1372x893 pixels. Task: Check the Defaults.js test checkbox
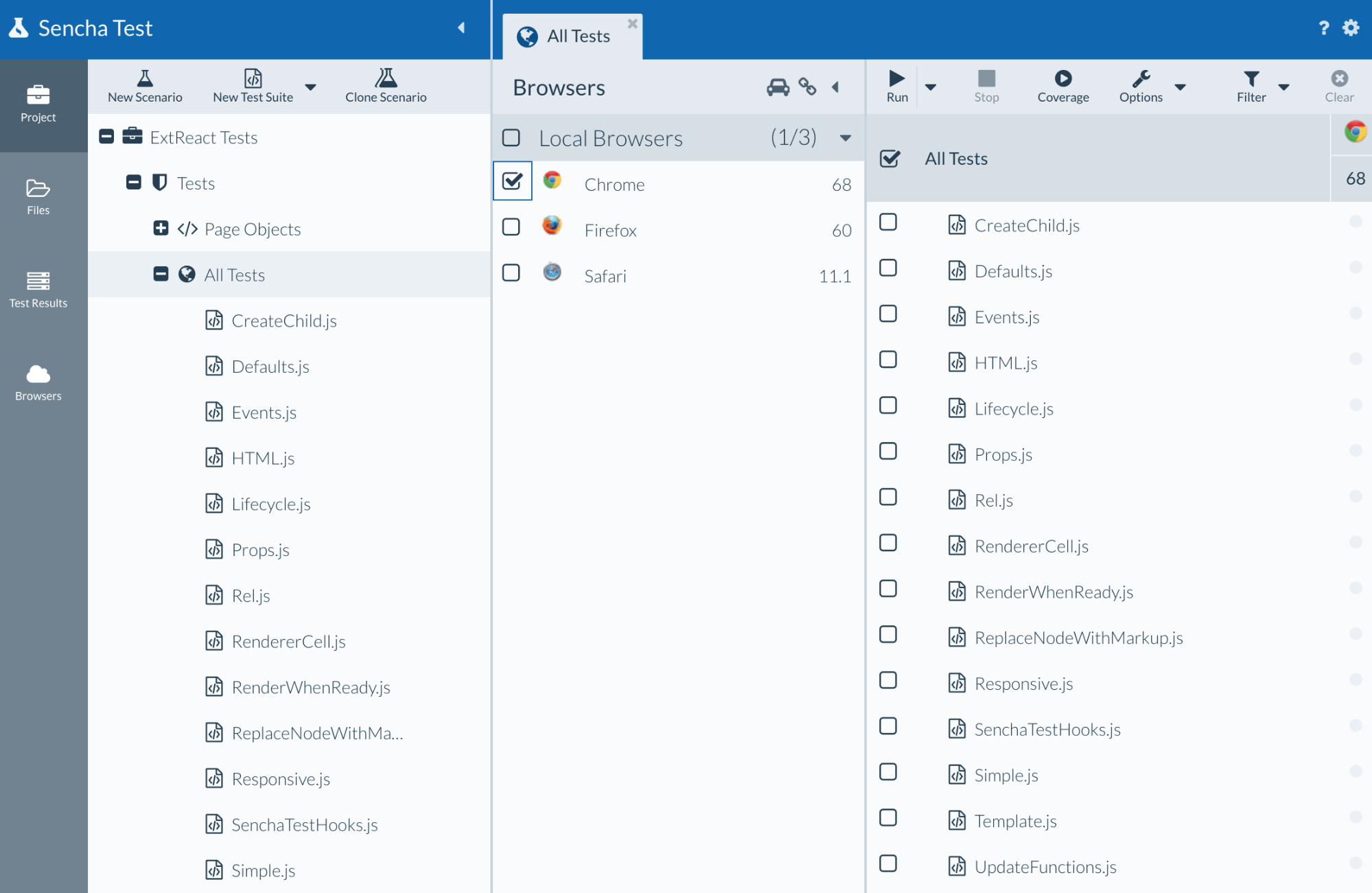click(x=888, y=268)
